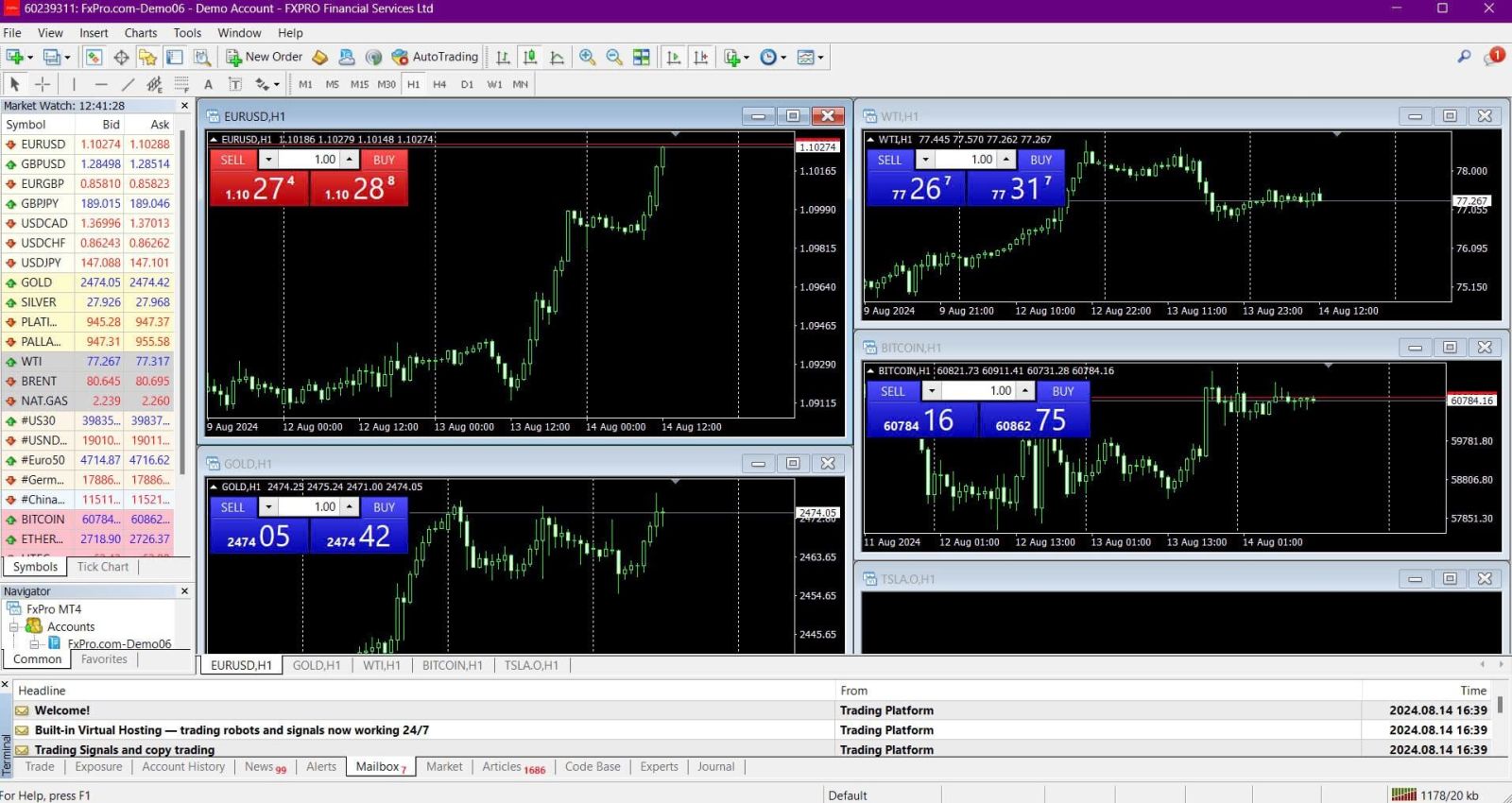The width and height of the screenshot is (1512, 803).
Task: Click the zoom out magnifier icon
Action: pyautogui.click(x=614, y=57)
